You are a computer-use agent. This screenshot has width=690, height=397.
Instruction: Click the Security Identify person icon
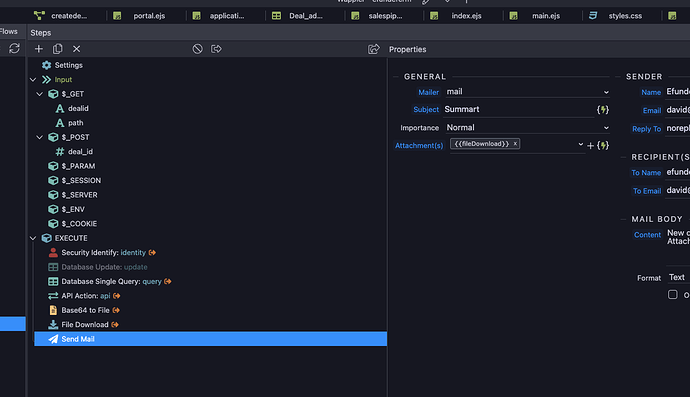click(53, 252)
